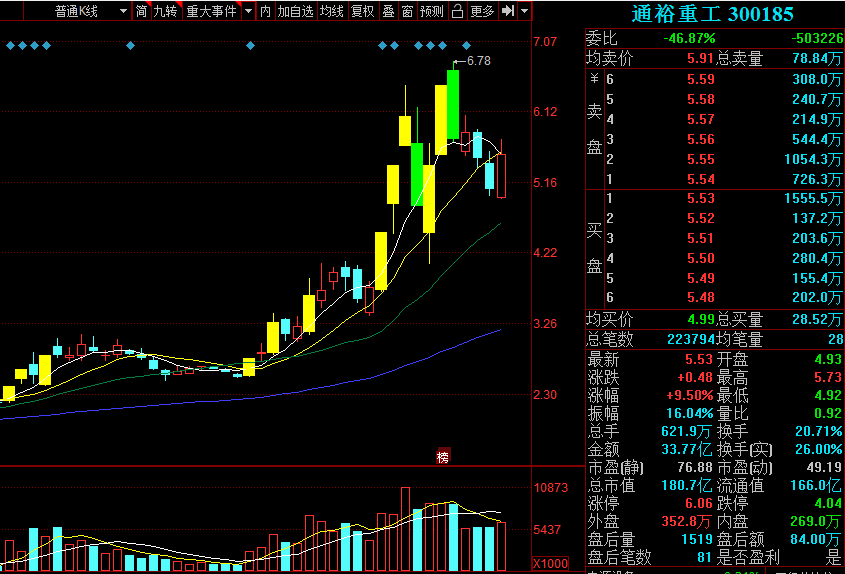
Task: Click the 叠 overlay button
Action: point(389,11)
